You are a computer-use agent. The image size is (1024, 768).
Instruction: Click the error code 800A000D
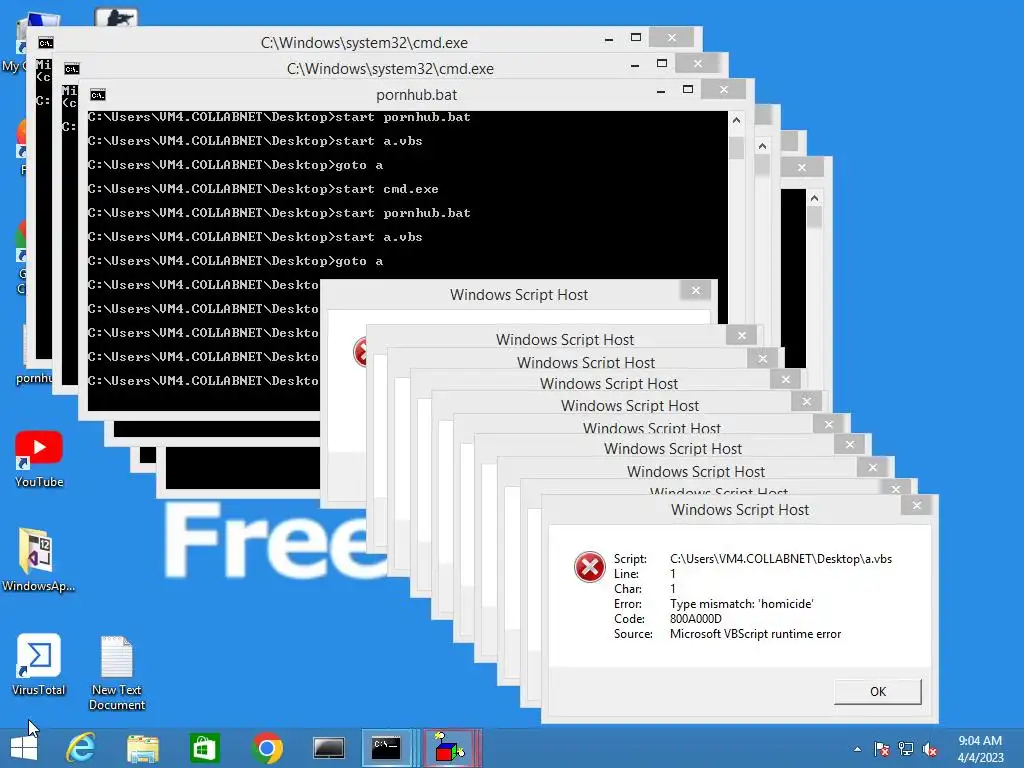pos(696,618)
